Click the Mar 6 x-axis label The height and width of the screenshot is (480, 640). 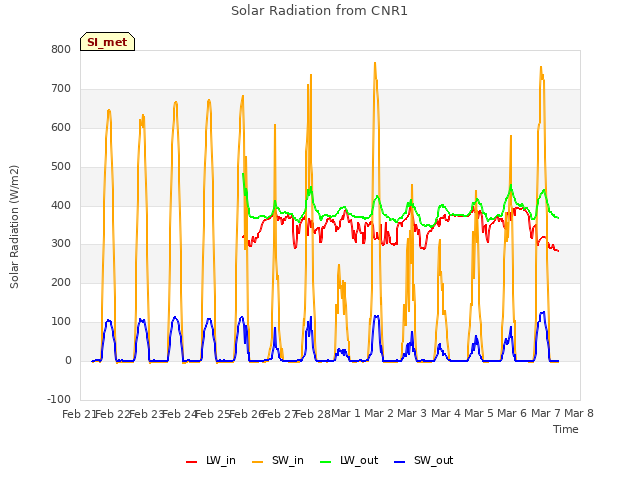(512, 413)
